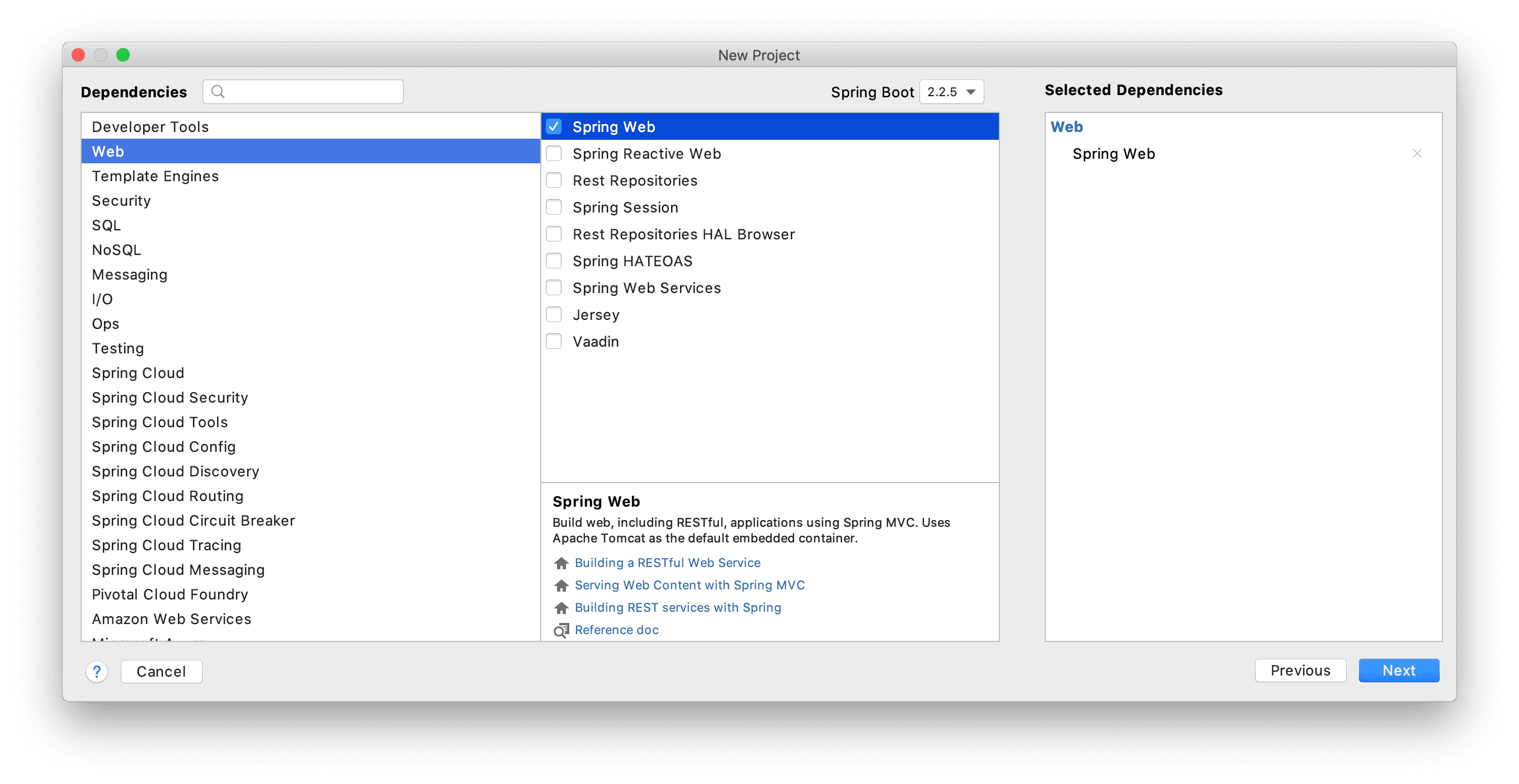Screen dimensions: 1519x784
Task: Click house icon beside Building REST services link
Action: click(x=562, y=608)
